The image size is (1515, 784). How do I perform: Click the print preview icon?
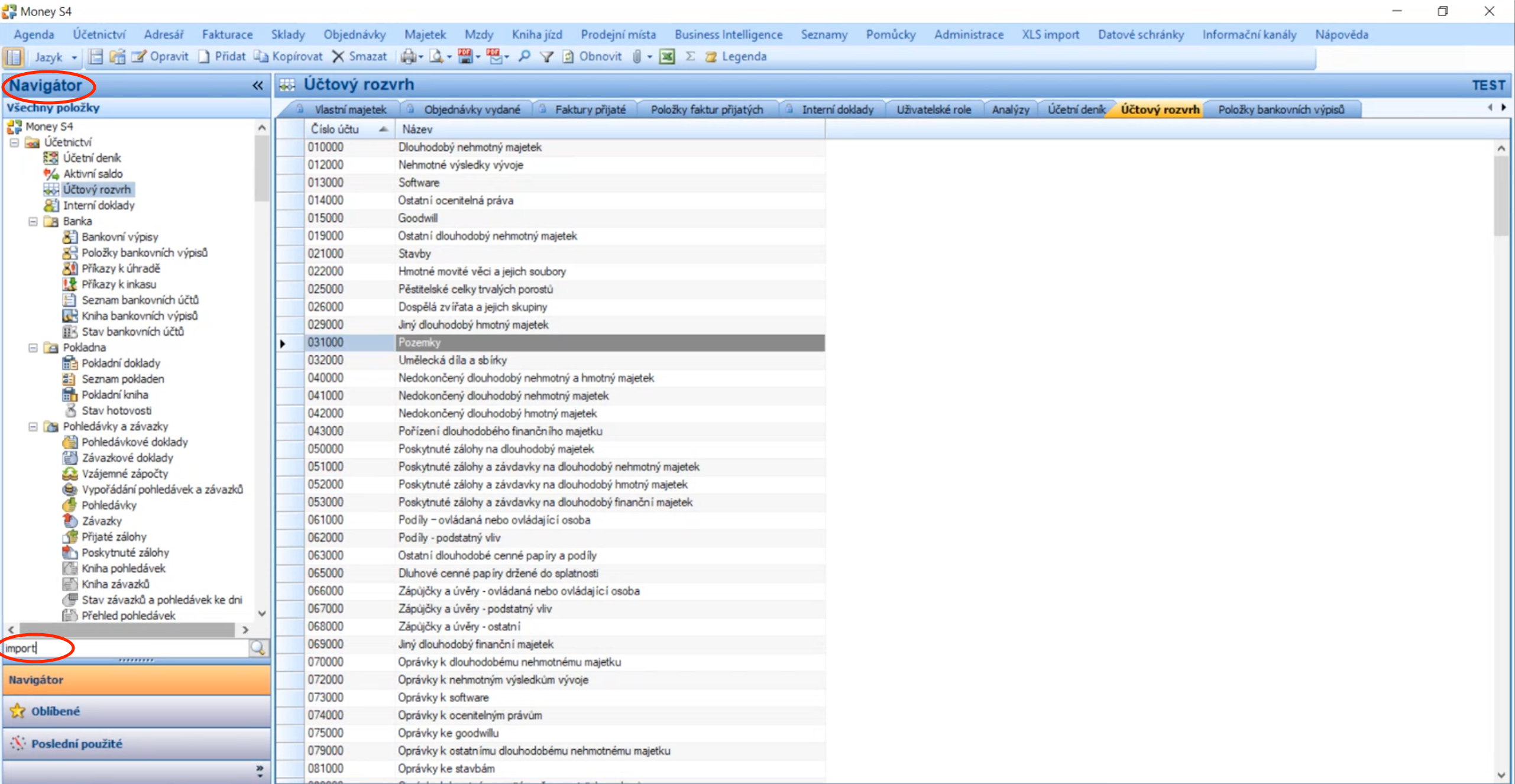point(436,57)
